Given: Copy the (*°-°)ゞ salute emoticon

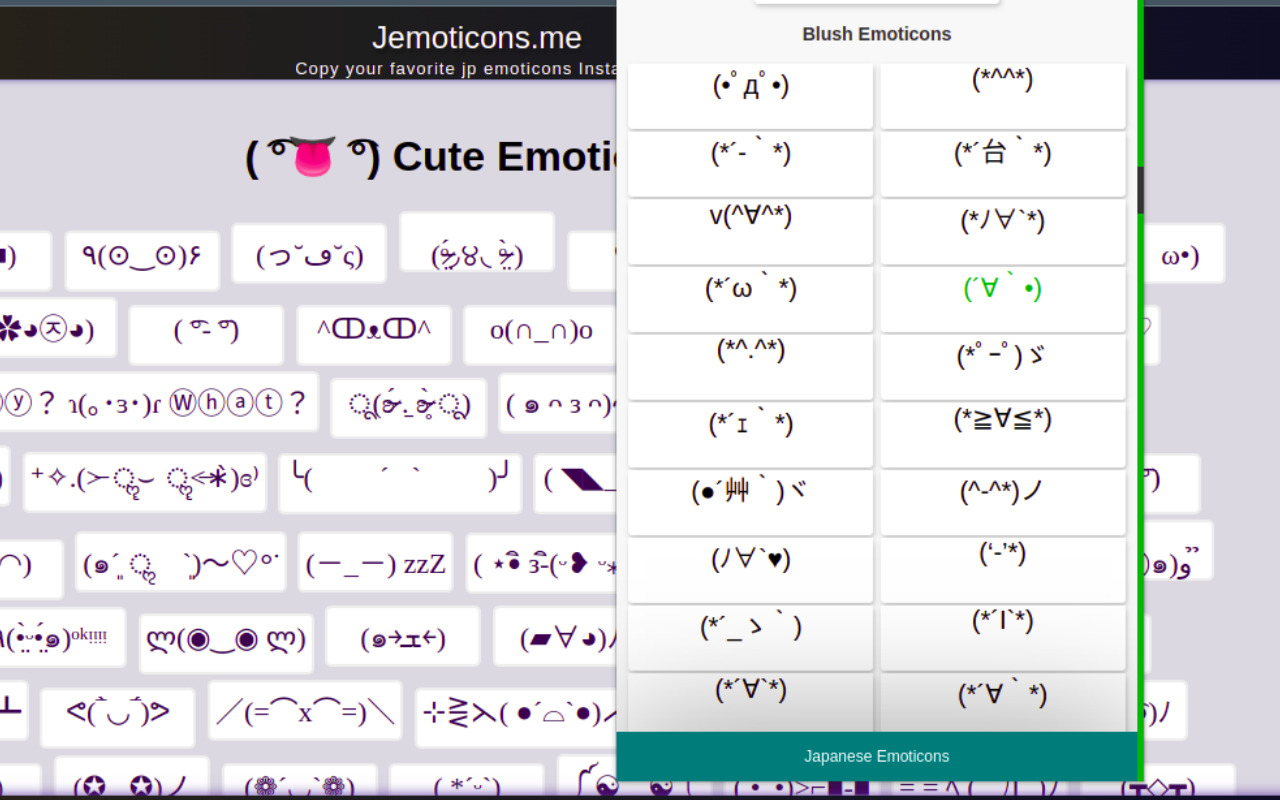Looking at the screenshot, I should click(1003, 367).
